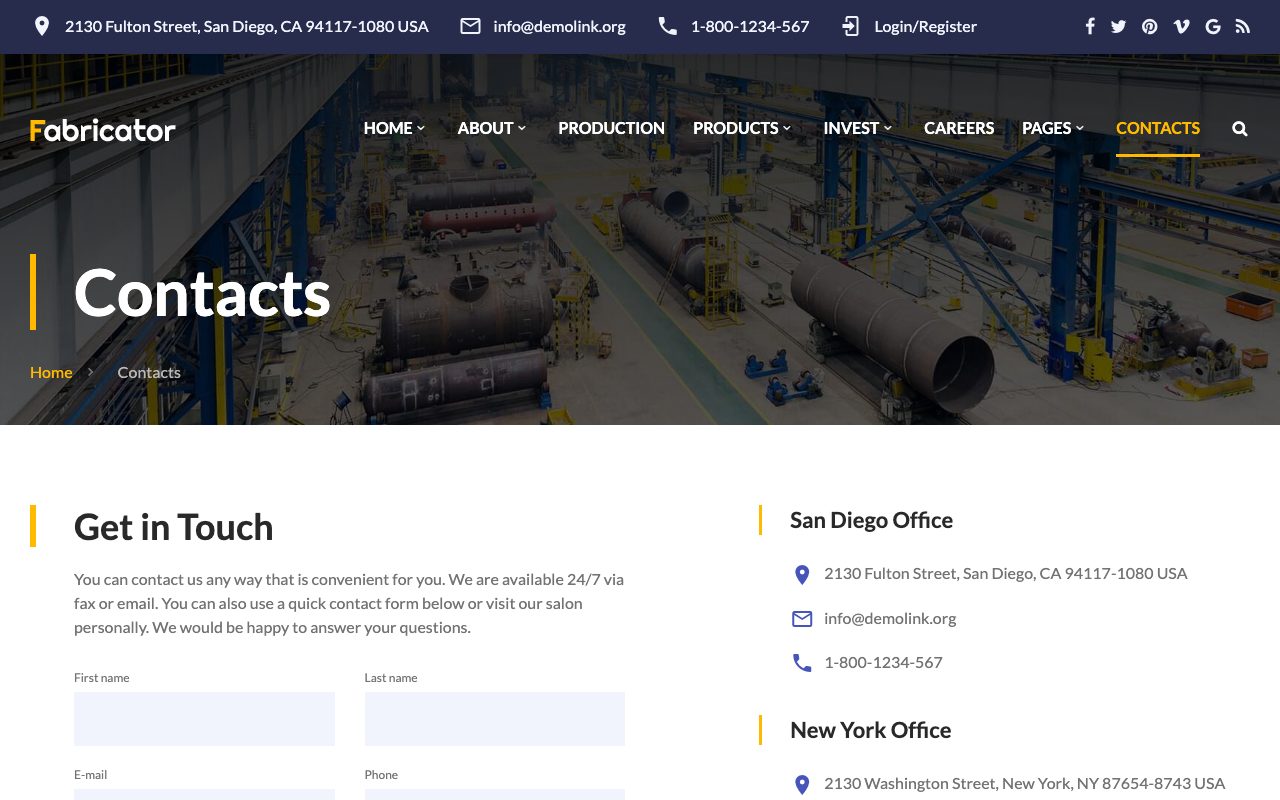Visit the Pinterest social icon
The image size is (1280, 800).
[1150, 26]
